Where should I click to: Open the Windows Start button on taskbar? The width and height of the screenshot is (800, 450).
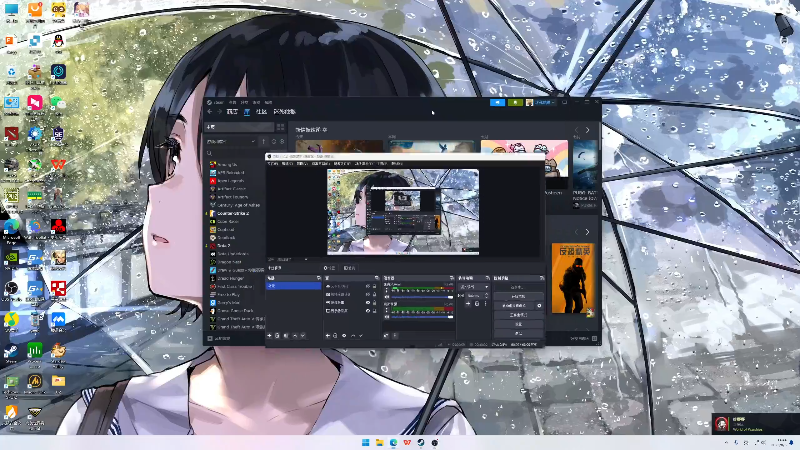365,442
